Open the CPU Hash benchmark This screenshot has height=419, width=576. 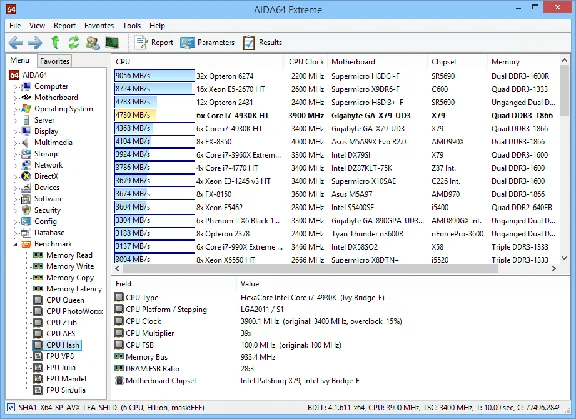(57, 345)
